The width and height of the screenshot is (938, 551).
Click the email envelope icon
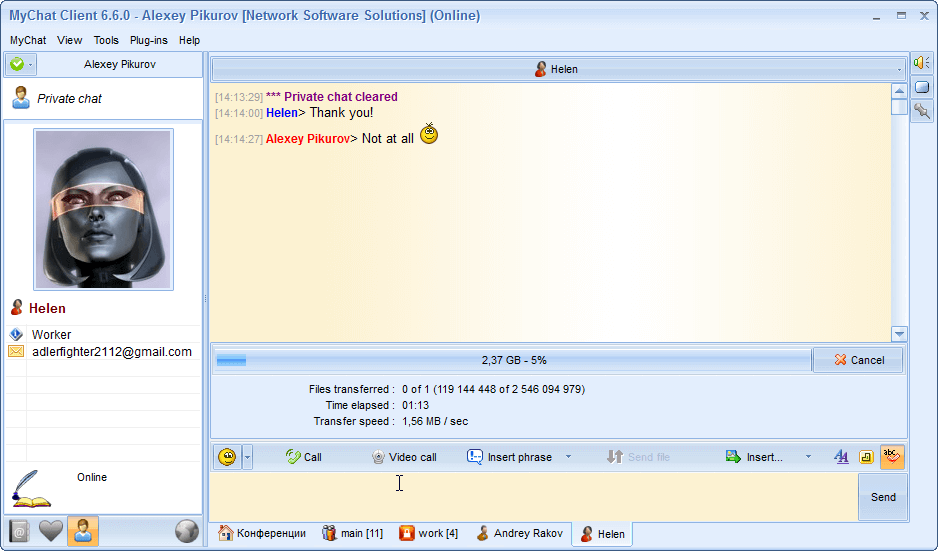pyautogui.click(x=16, y=351)
